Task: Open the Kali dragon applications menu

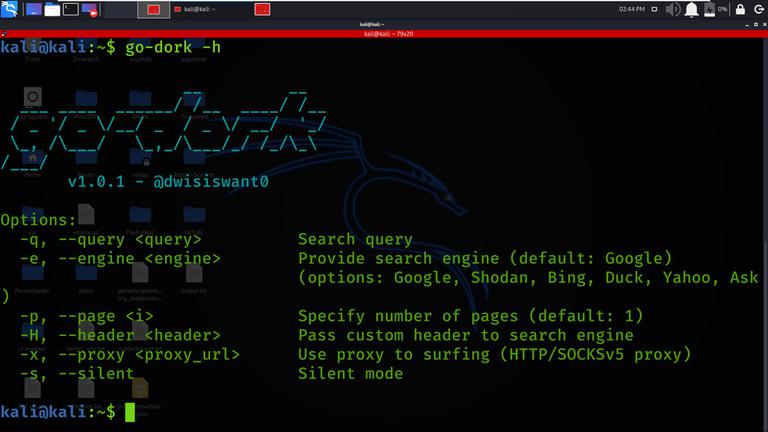Action: click(x=9, y=9)
